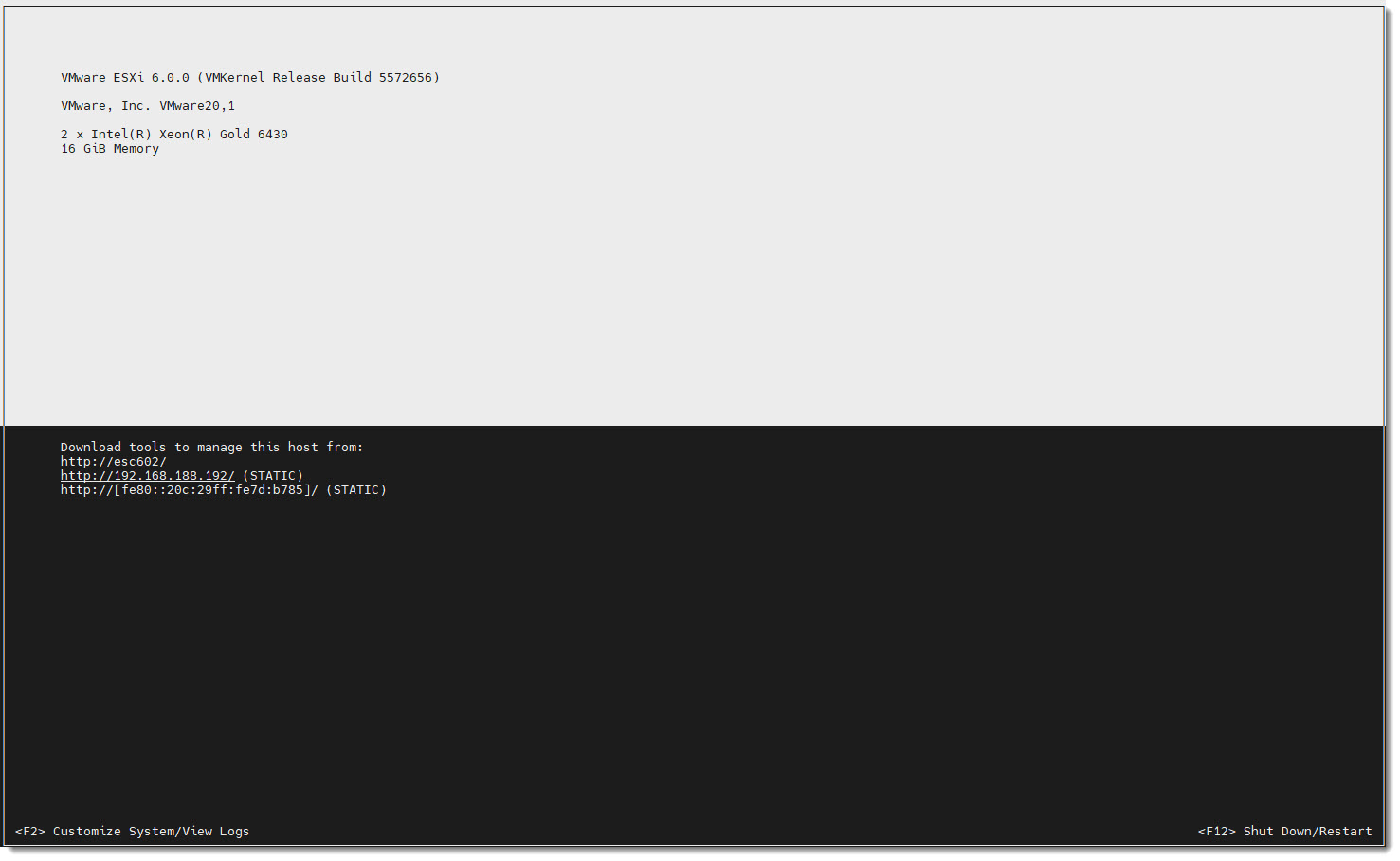
Task: Select the F12 Shut Down/Restart option
Action: pos(1284,832)
